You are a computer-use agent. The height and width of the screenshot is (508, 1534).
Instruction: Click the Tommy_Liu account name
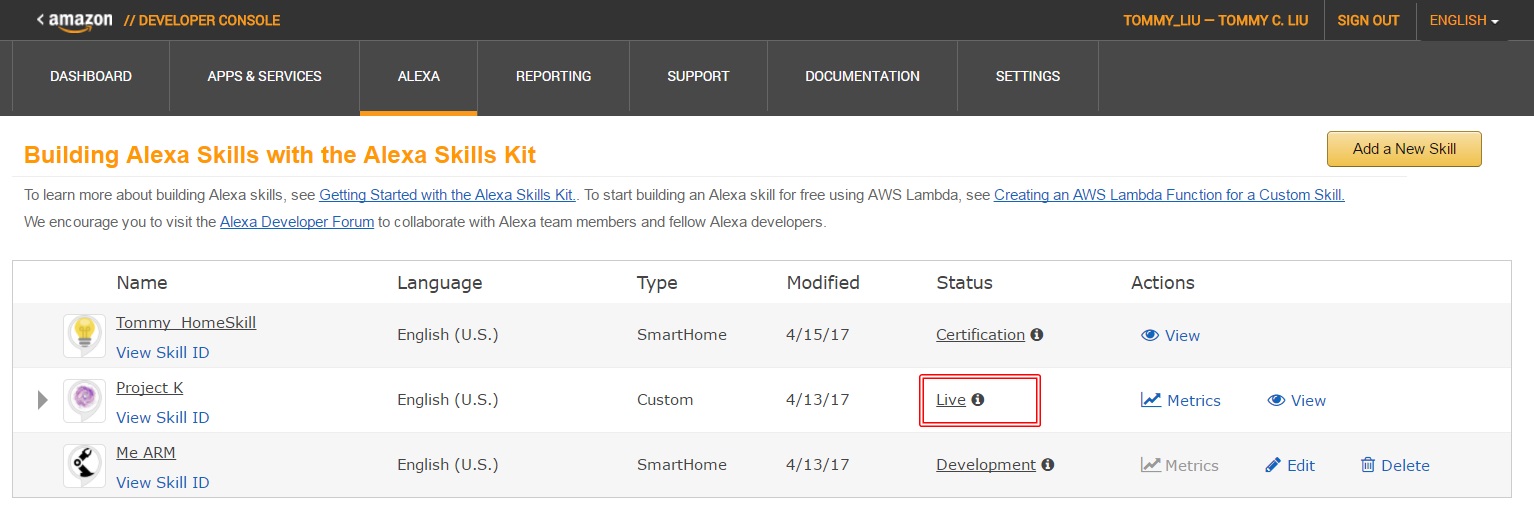(x=1215, y=21)
